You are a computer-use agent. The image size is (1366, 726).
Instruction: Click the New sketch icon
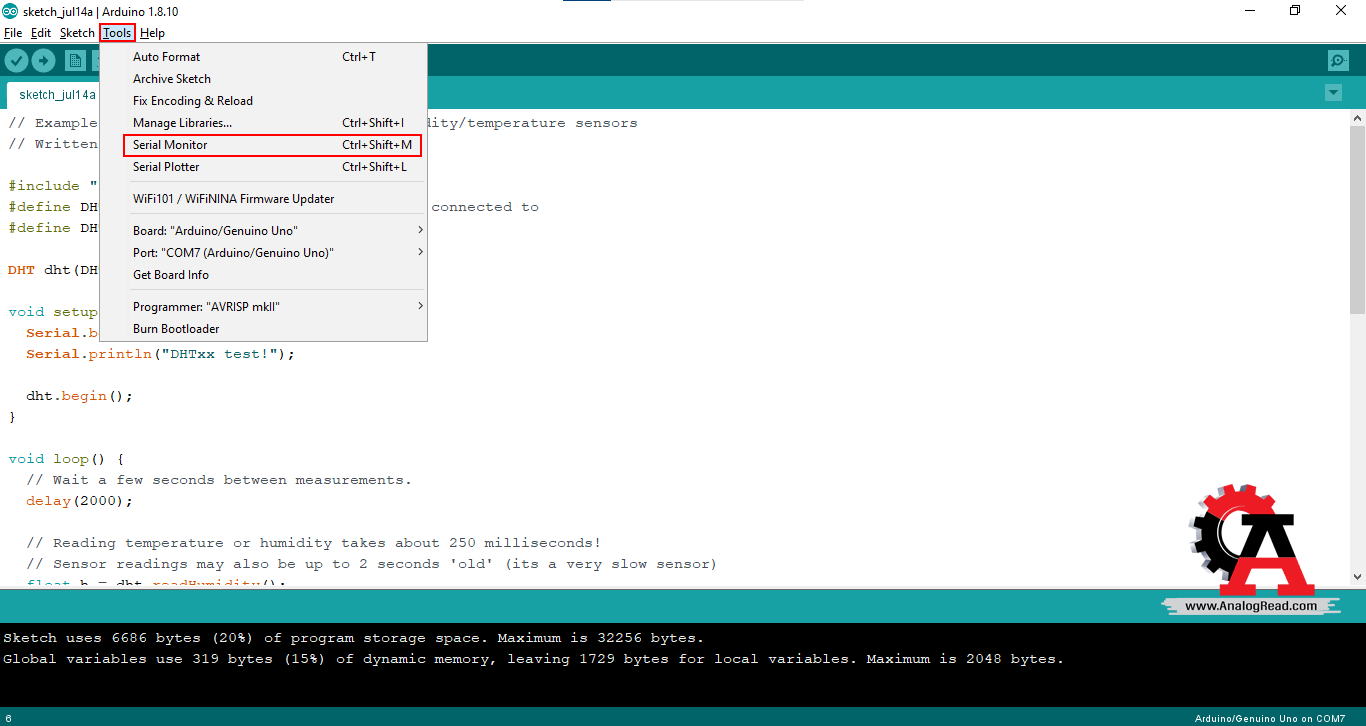click(x=75, y=61)
